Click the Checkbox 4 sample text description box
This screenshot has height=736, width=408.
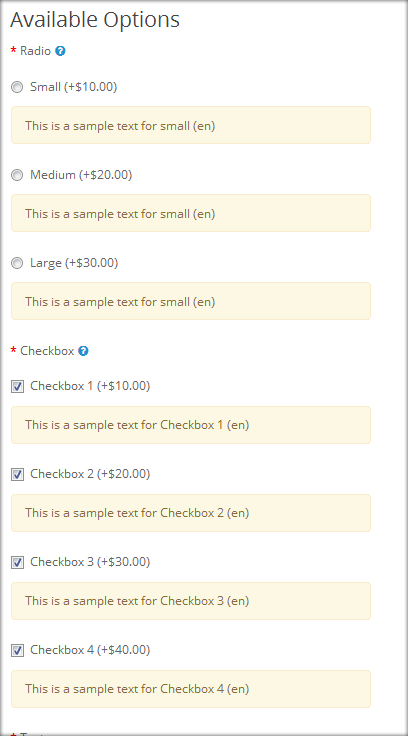click(x=191, y=689)
